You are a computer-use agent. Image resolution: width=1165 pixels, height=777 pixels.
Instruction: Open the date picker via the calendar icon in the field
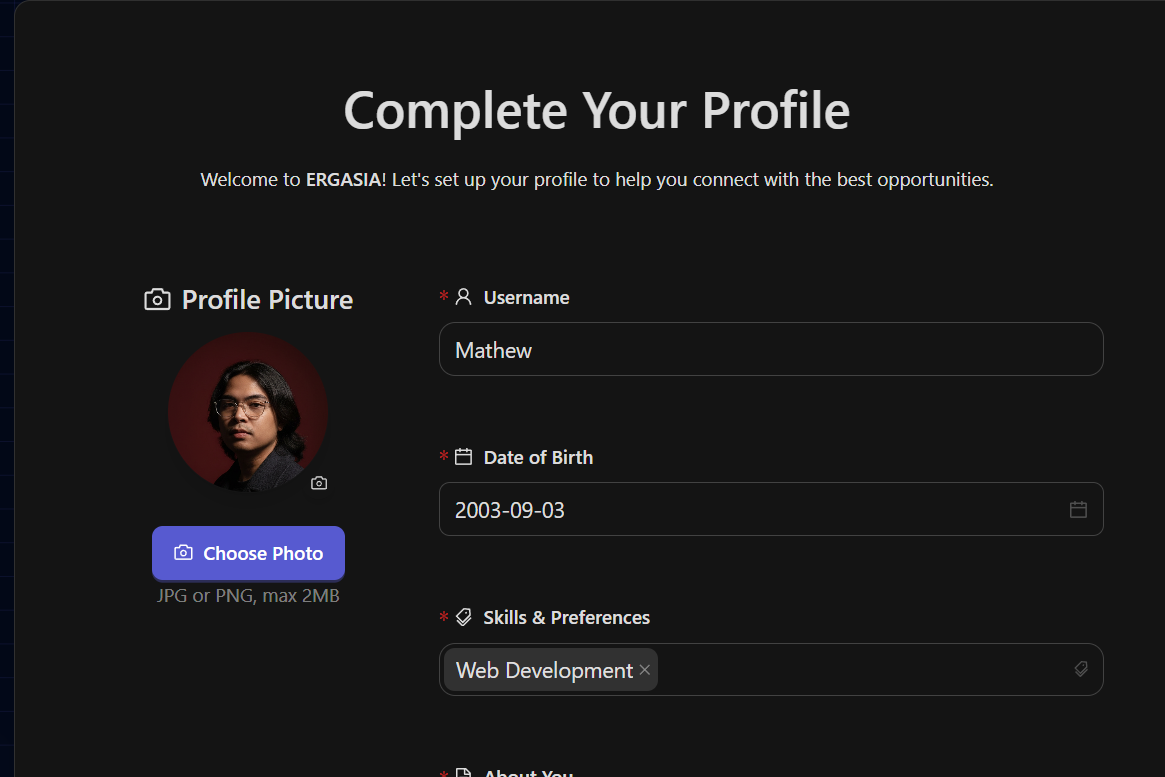(x=1078, y=509)
